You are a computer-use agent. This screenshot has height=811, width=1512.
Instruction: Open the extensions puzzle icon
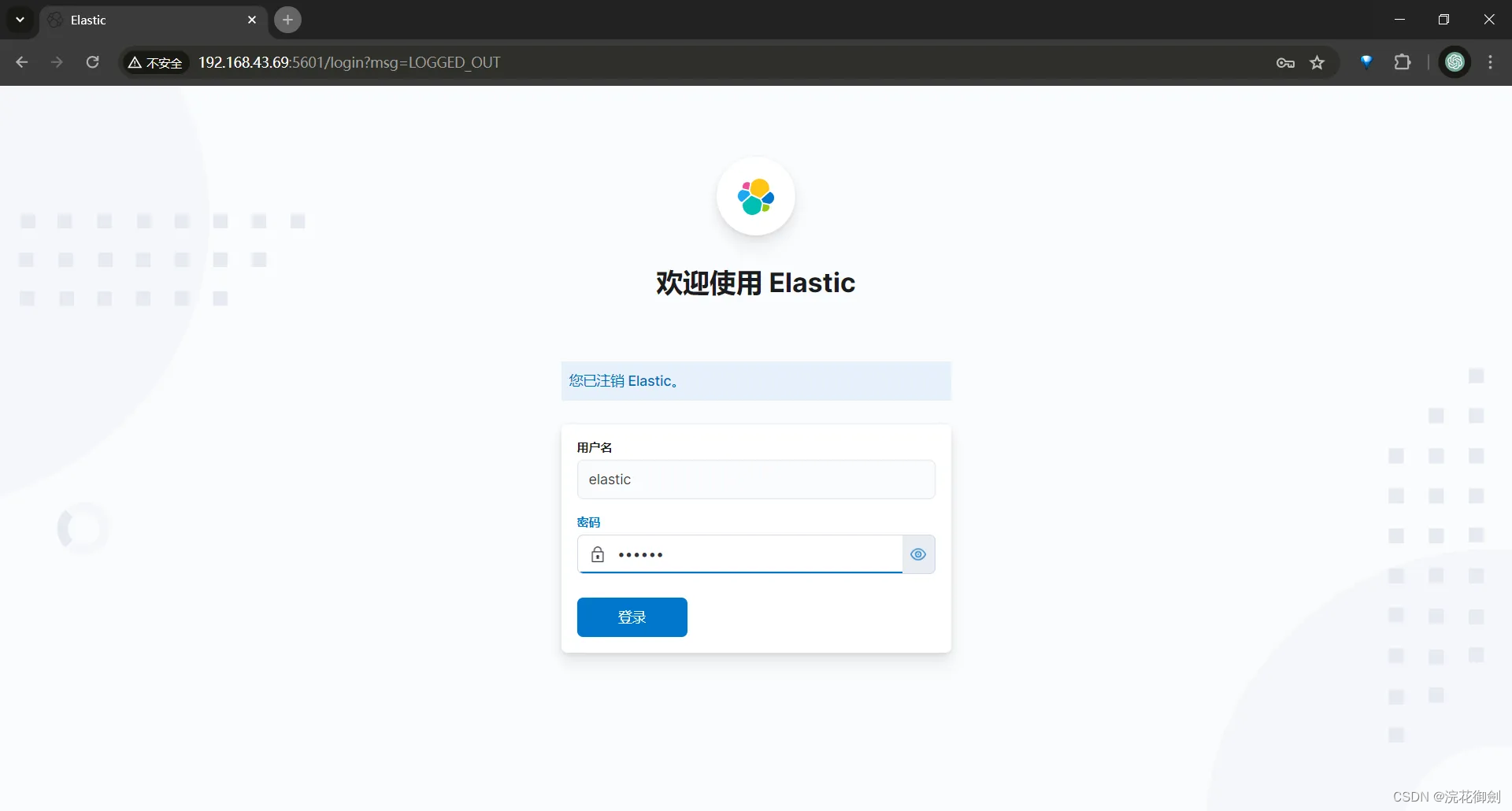(1403, 62)
